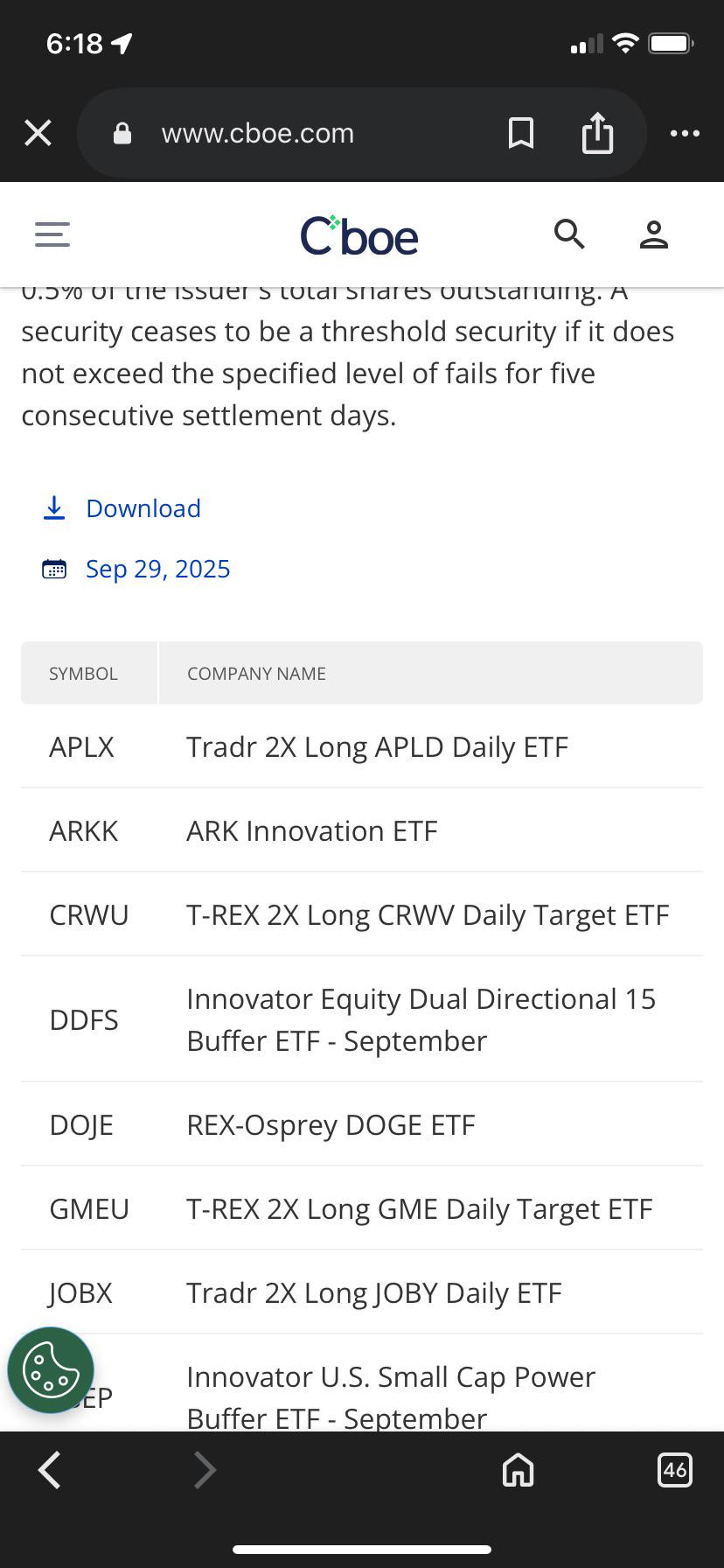The image size is (724, 1568).
Task: Bookmark this page with bookmark icon
Action: point(521,133)
